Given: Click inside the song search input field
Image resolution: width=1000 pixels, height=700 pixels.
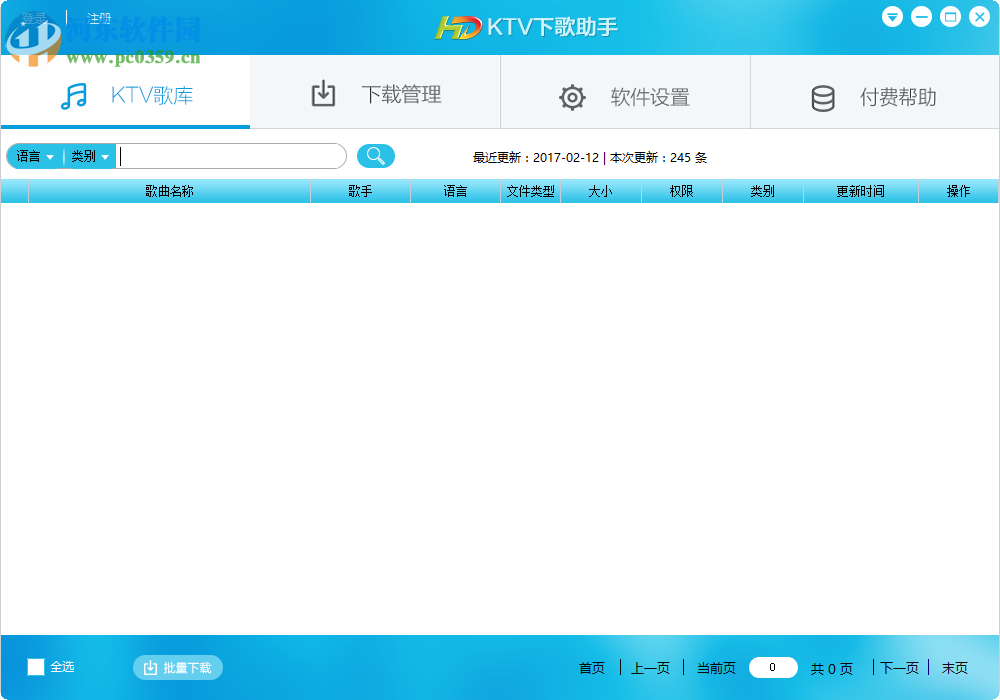Looking at the screenshot, I should pyautogui.click(x=230, y=156).
